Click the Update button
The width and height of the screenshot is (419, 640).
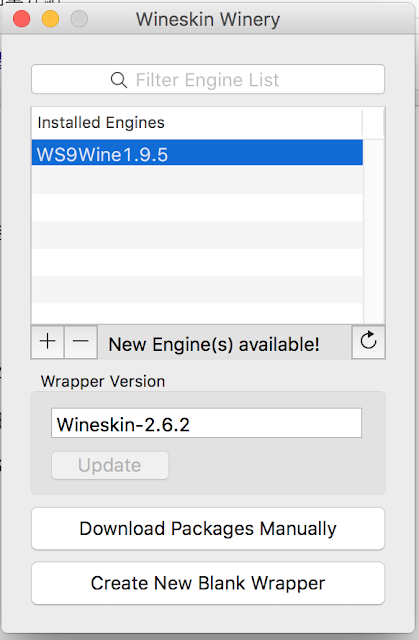[110, 465]
